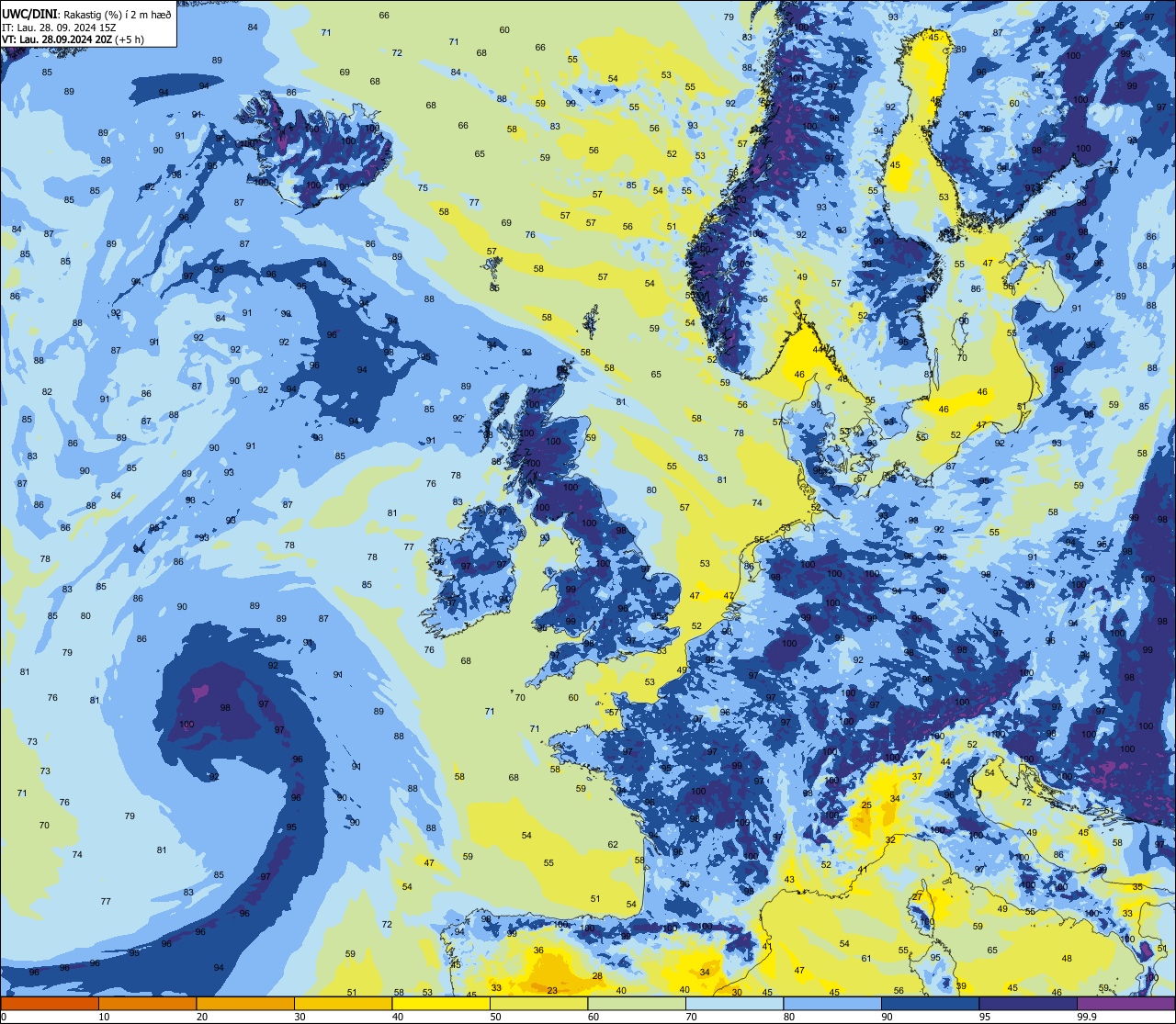The image size is (1176, 1024).
Task: Click the line "VT: Lau. 28.09.2024 20Z (+5 h)"
Action: (73, 39)
